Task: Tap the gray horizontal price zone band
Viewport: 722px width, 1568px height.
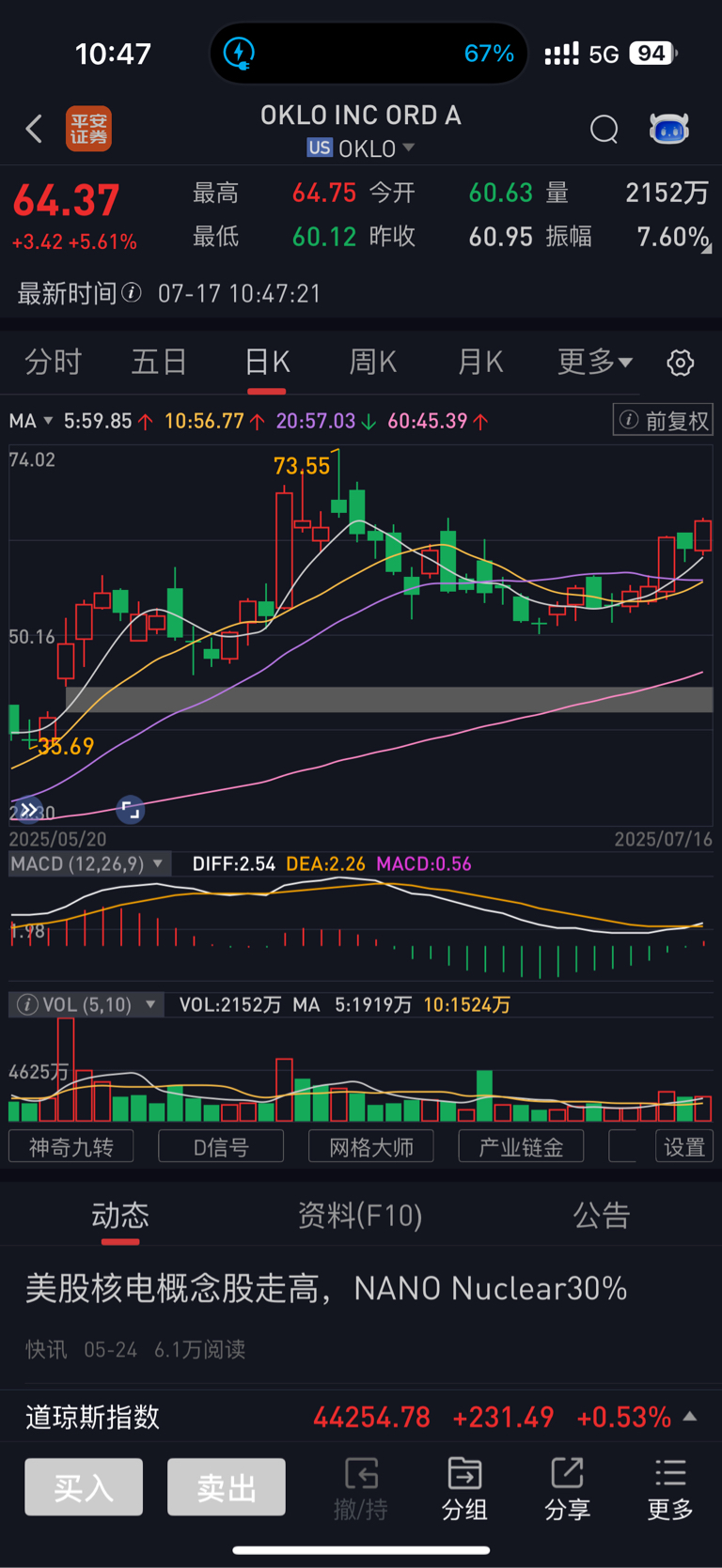Action: (x=389, y=699)
